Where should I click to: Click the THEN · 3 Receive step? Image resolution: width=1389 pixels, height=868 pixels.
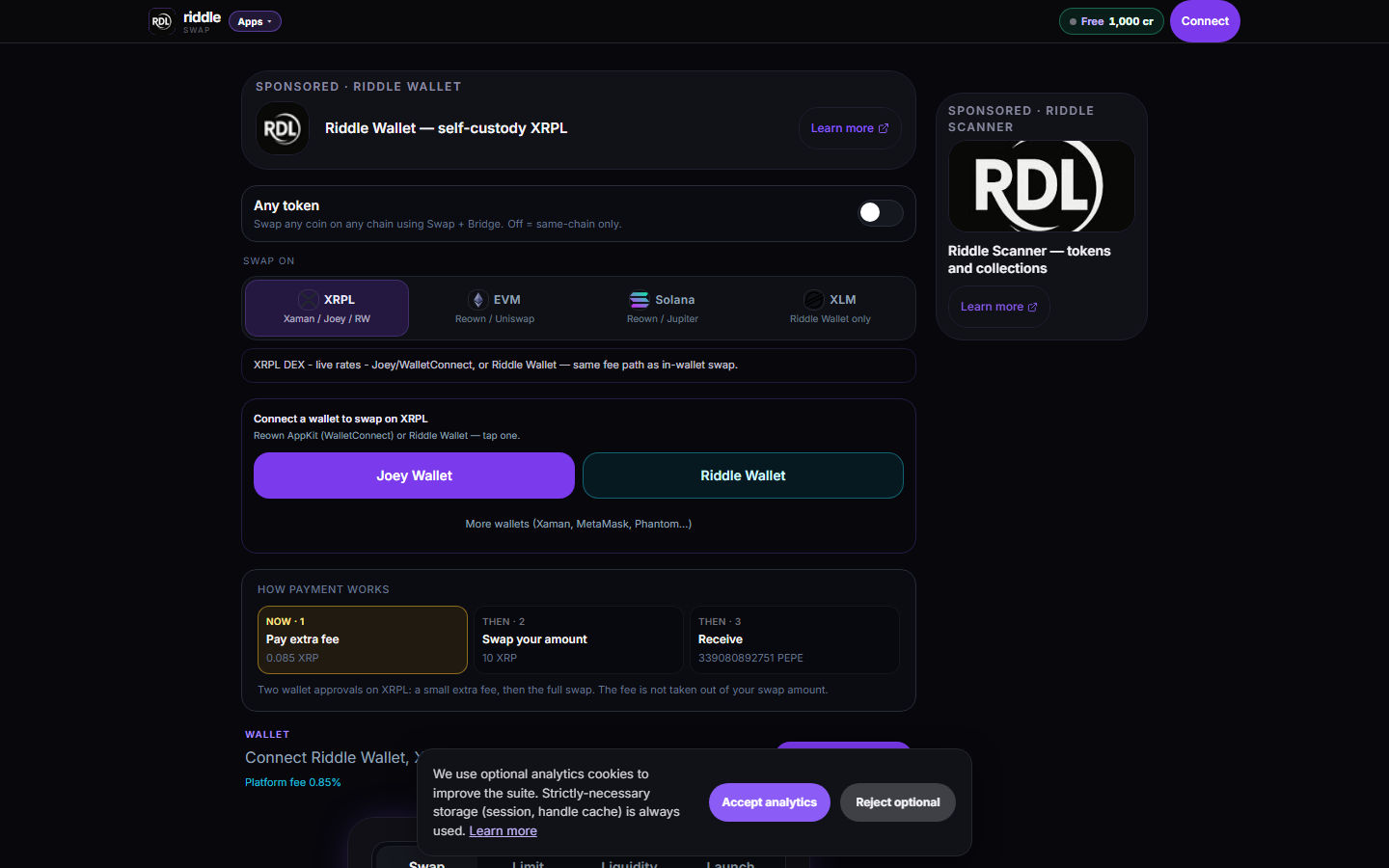(795, 639)
